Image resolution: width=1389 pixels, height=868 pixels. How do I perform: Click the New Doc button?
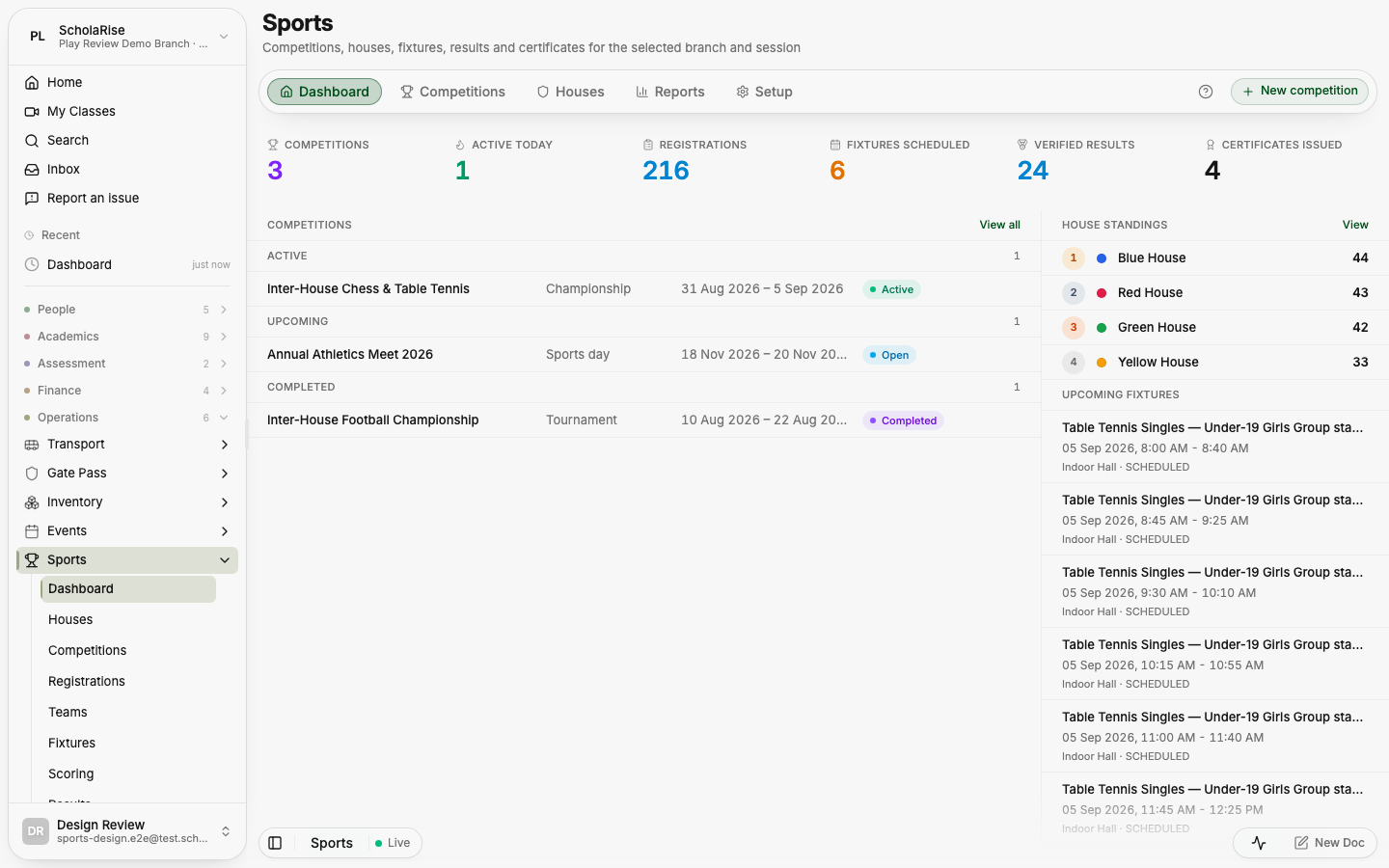[1329, 843]
